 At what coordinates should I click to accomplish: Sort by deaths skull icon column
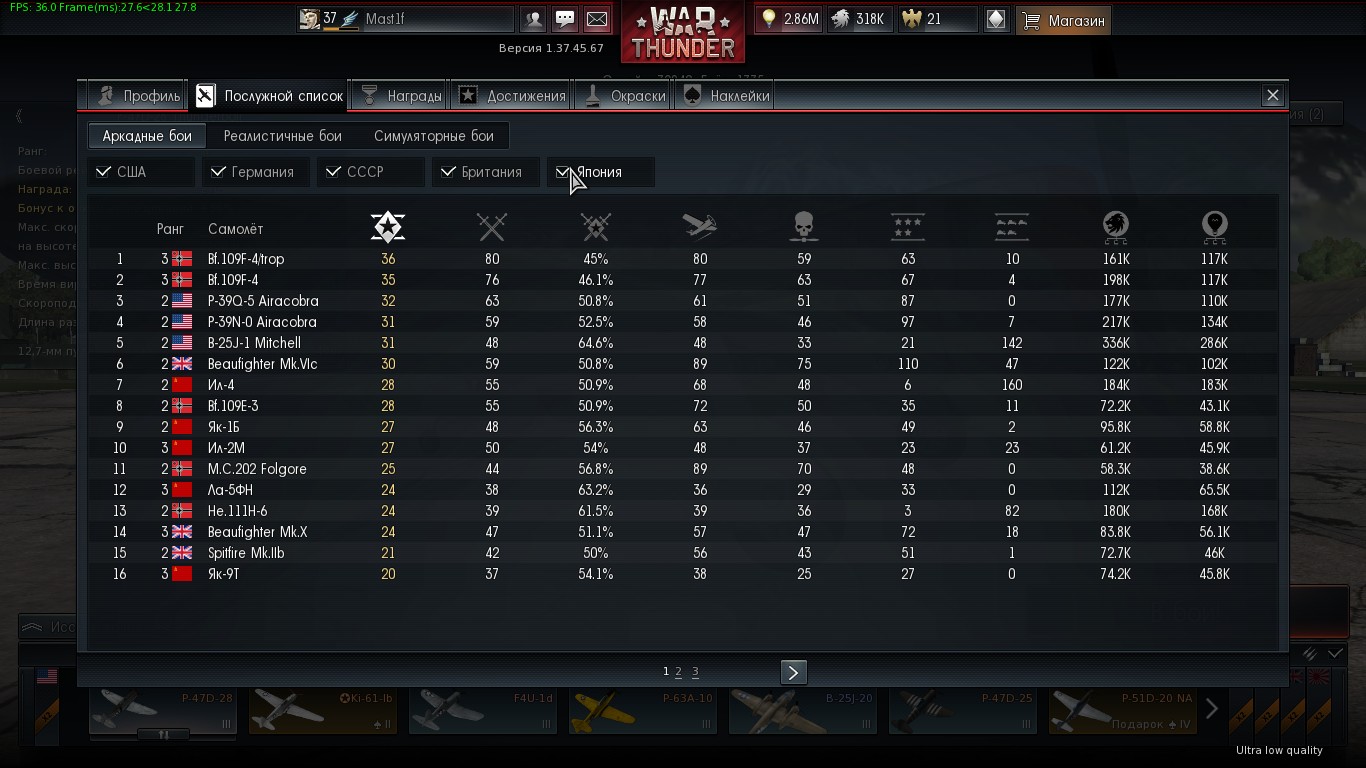pos(804,227)
